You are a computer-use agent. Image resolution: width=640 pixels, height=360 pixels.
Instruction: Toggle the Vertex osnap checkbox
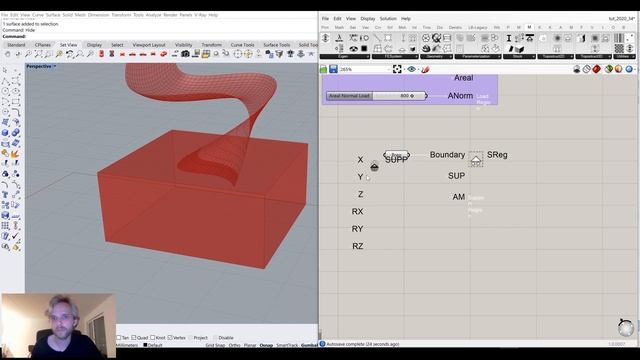pos(170,338)
